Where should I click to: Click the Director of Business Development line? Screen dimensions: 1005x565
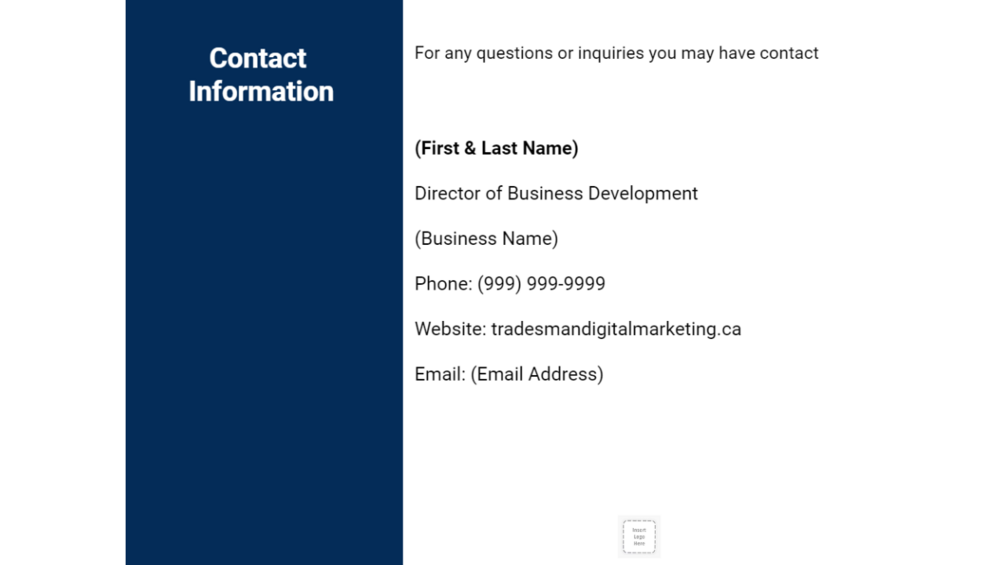pos(556,193)
